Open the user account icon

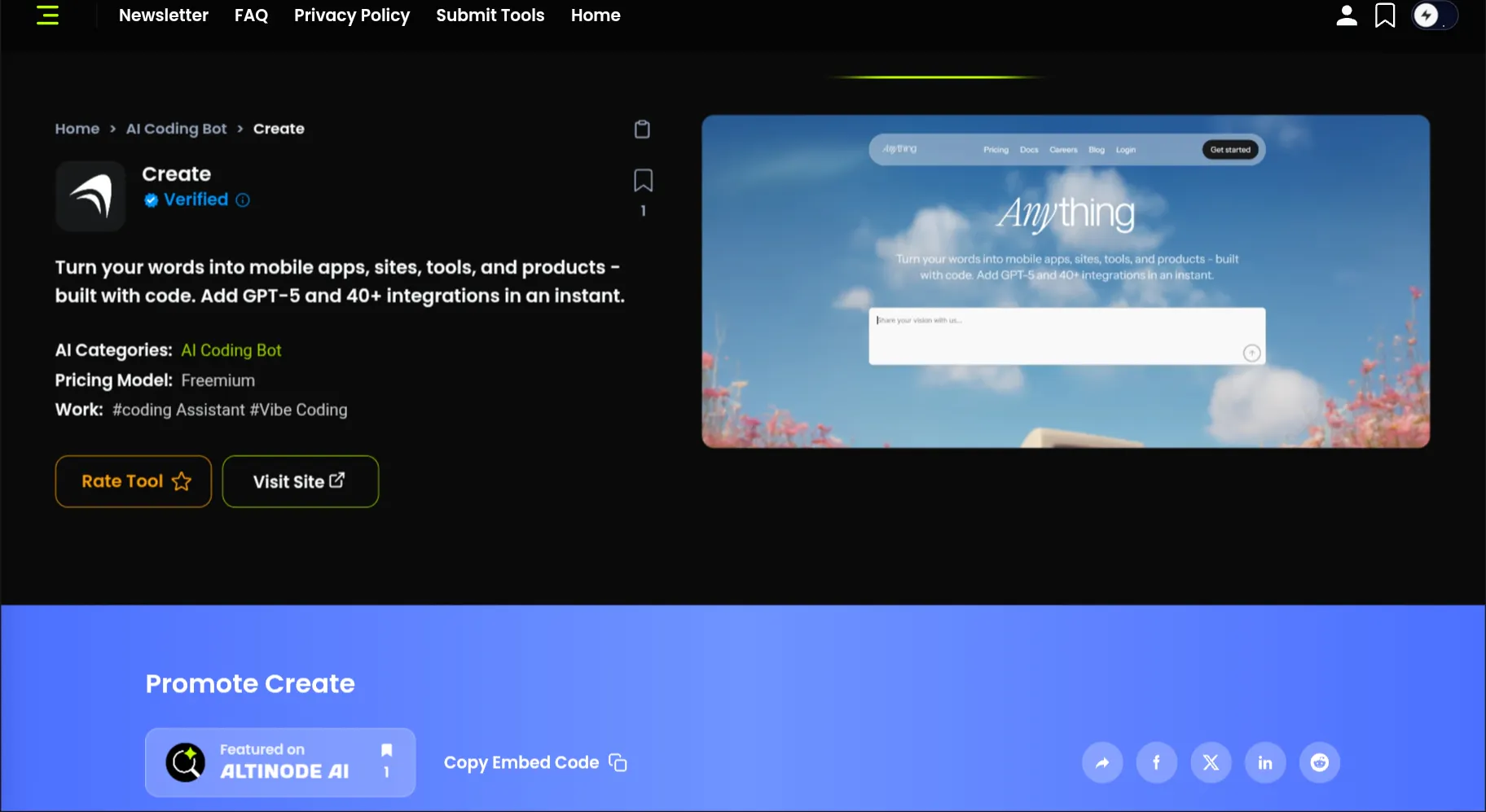[x=1347, y=15]
